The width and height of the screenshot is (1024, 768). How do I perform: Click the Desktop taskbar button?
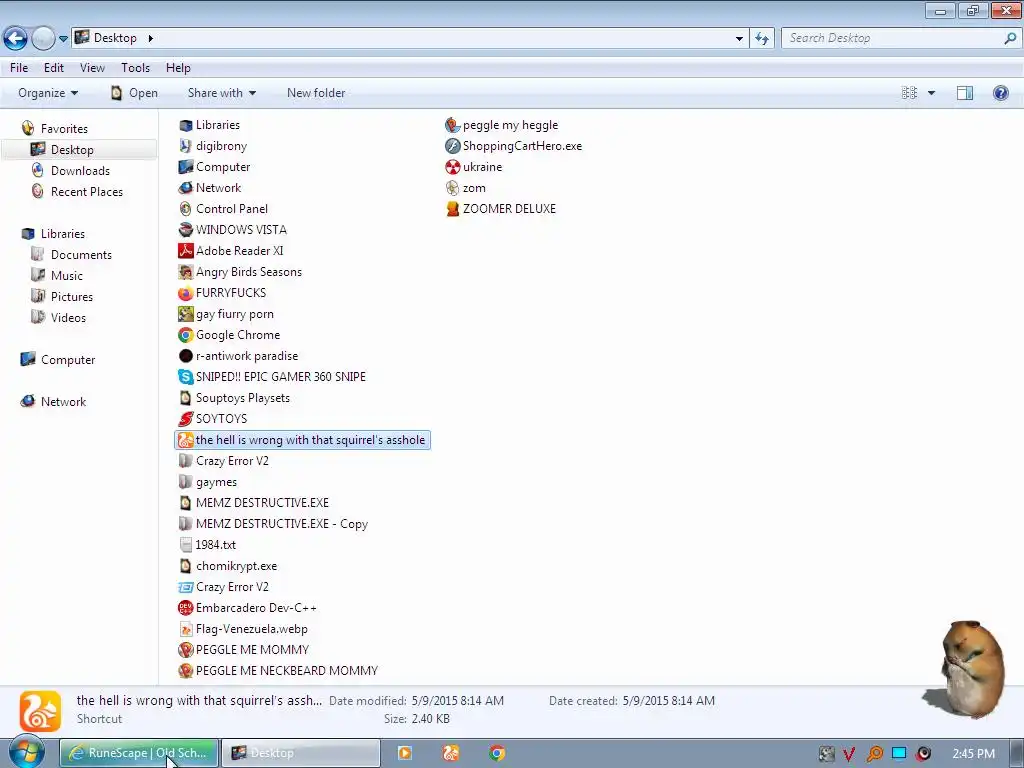click(x=300, y=753)
